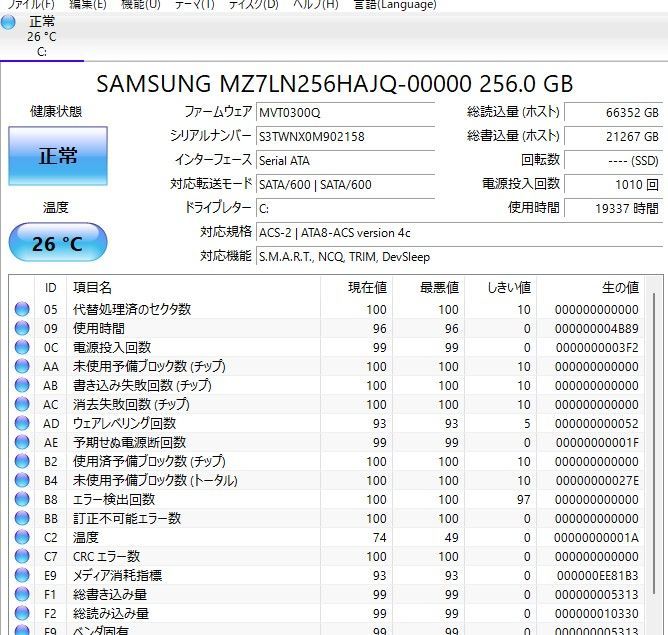Click the status icon for row BB 訂正不可能エラー数
This screenshot has height=635, width=668.
click(x=22, y=518)
